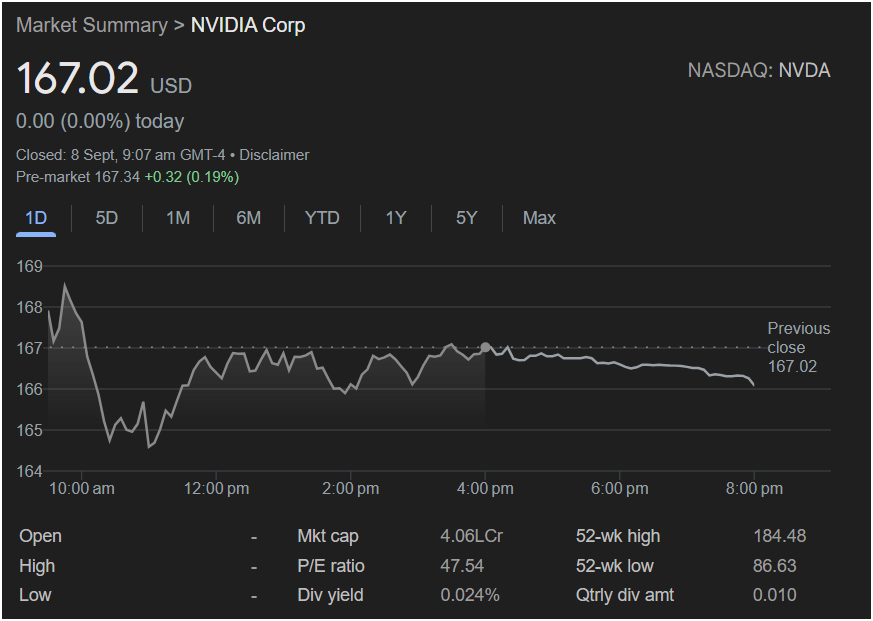873x621 pixels.
Task: Select the 1D time range tab
Action: pyautogui.click(x=36, y=218)
